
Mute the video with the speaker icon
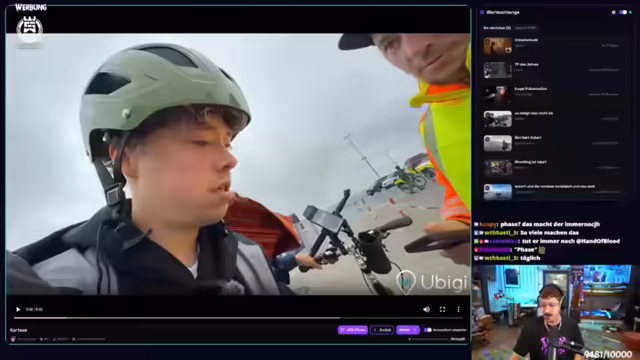pyautogui.click(x=427, y=309)
